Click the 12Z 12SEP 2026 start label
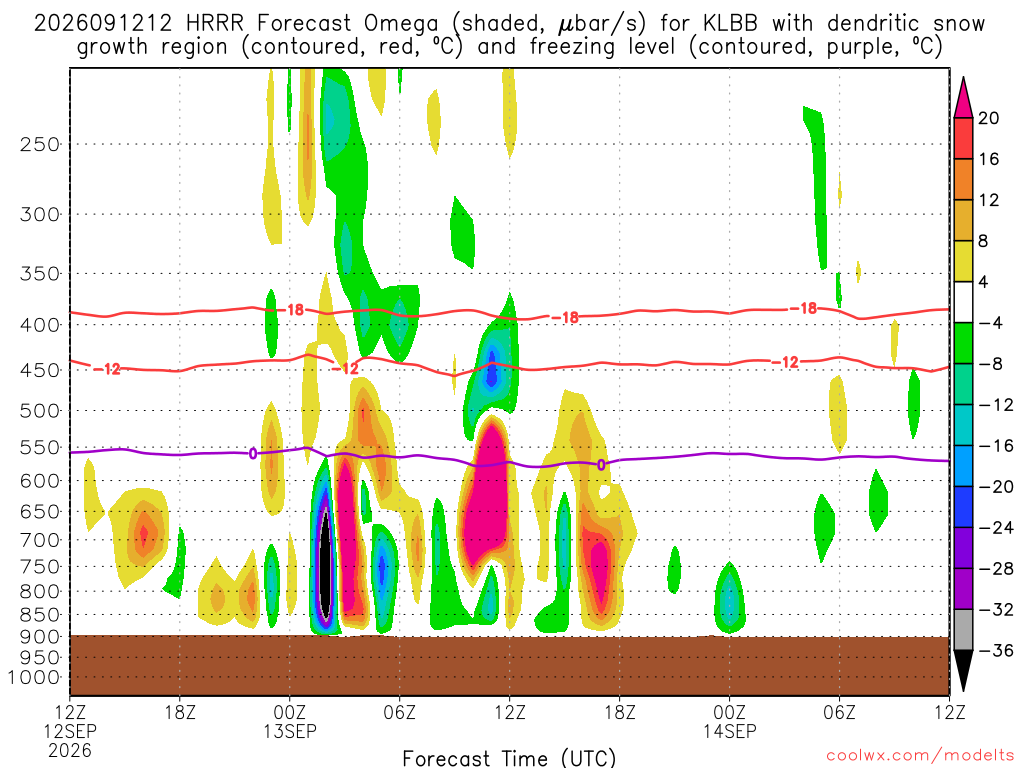This screenshot has height=768, width=1024. pyautogui.click(x=70, y=731)
